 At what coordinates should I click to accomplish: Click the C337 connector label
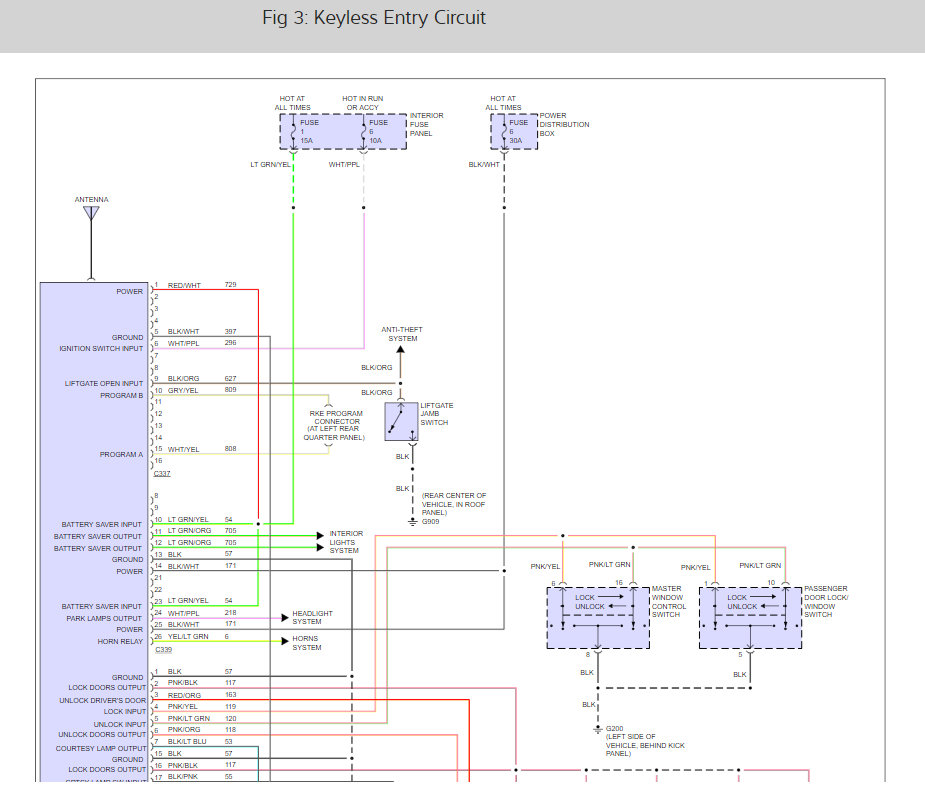pyautogui.click(x=162, y=474)
